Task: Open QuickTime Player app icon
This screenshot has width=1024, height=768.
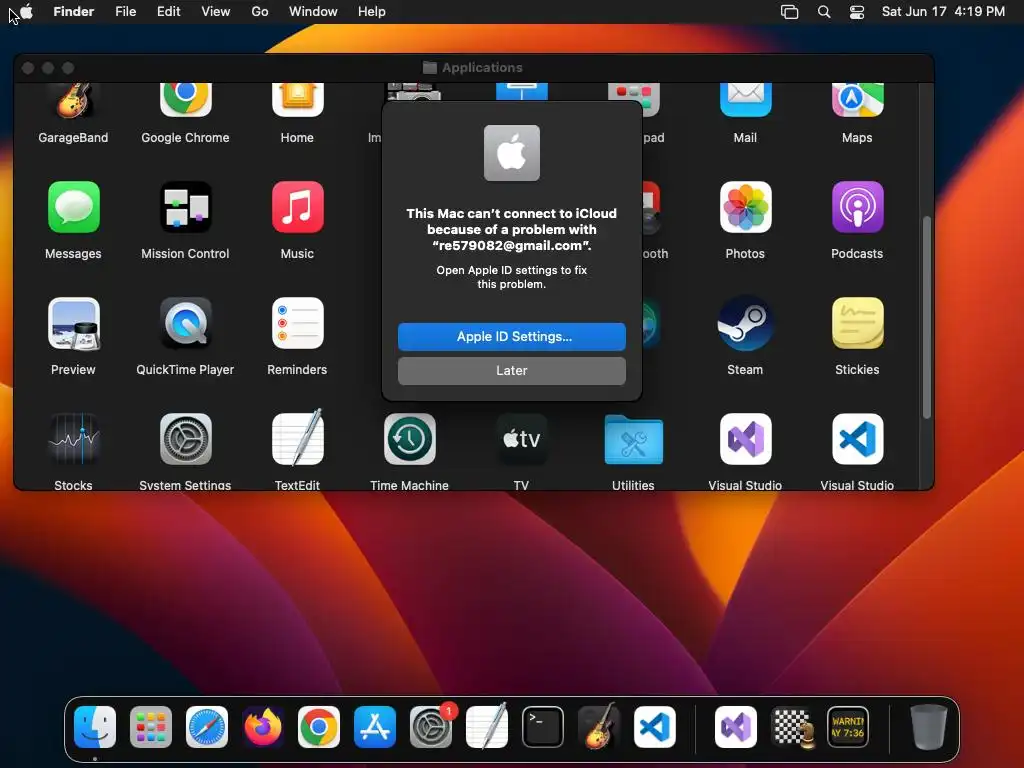Action: 185,323
